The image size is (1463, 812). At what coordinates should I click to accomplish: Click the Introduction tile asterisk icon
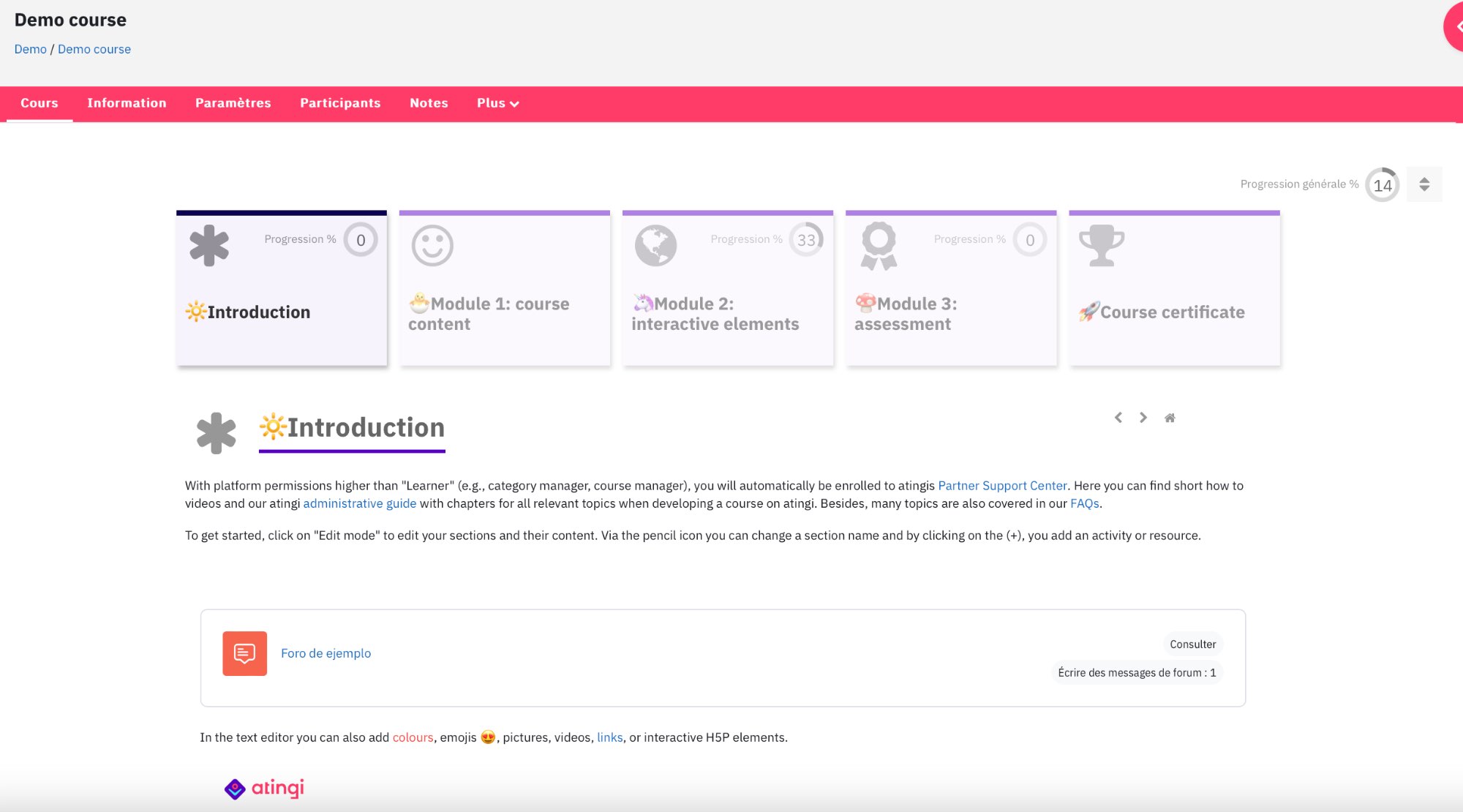tap(209, 245)
